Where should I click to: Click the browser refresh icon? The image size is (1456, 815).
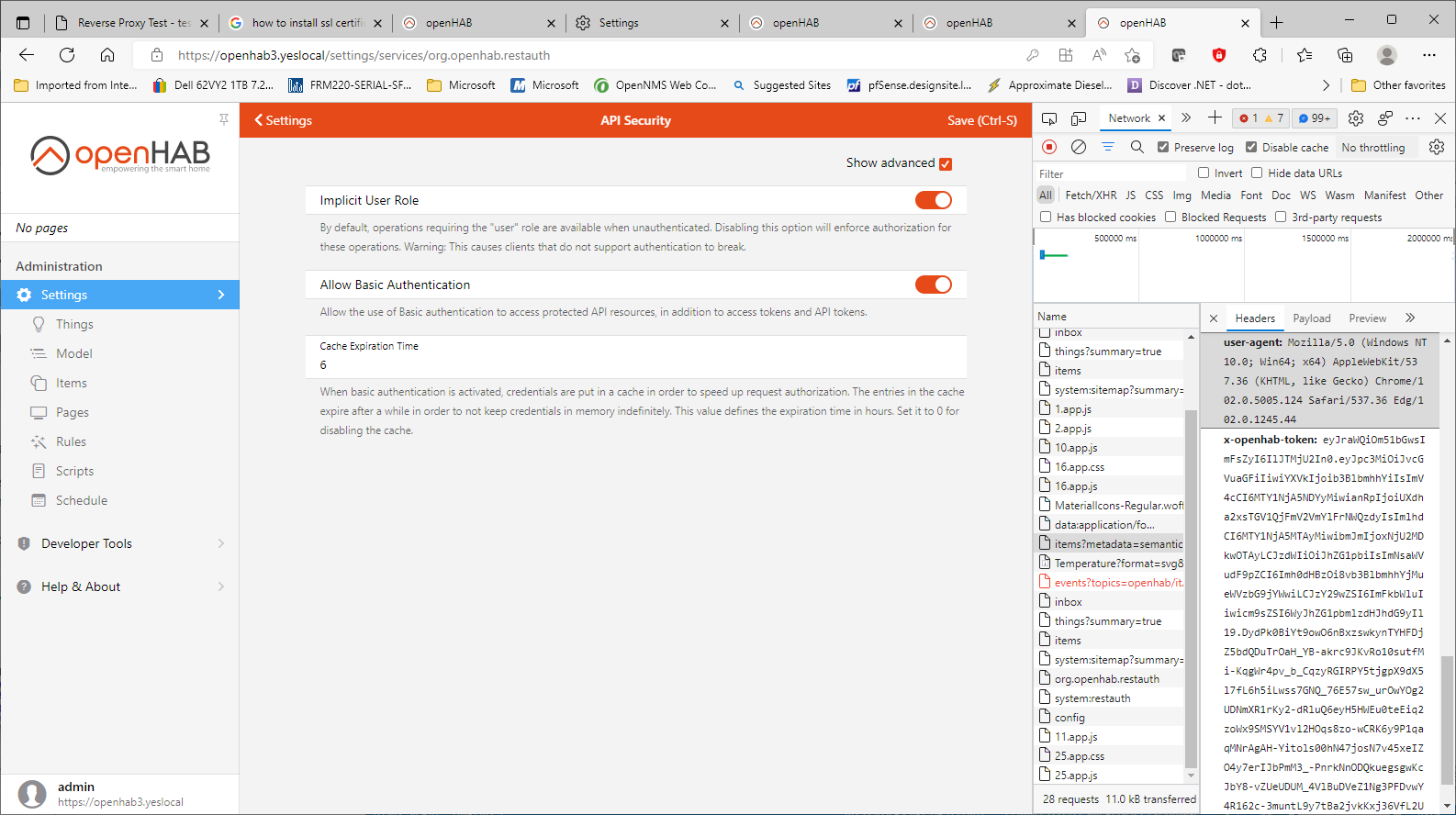tap(67, 55)
